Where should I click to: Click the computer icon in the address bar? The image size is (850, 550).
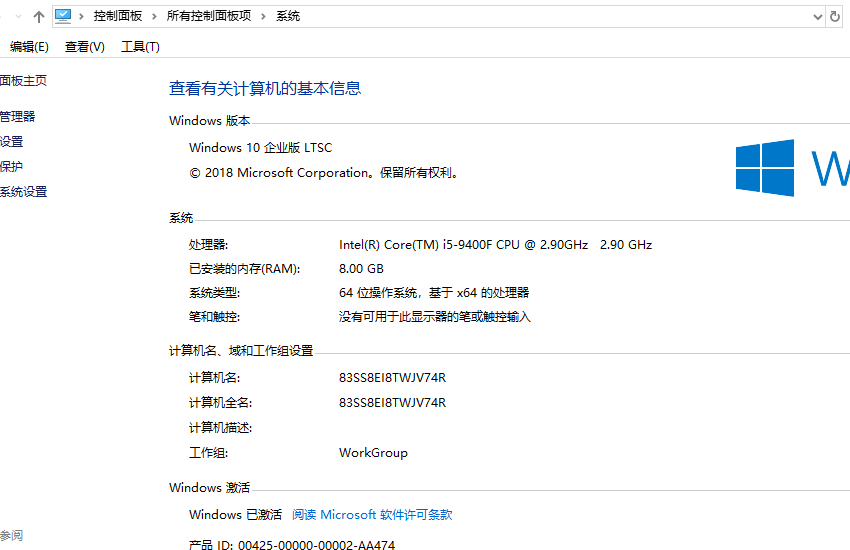[x=64, y=16]
